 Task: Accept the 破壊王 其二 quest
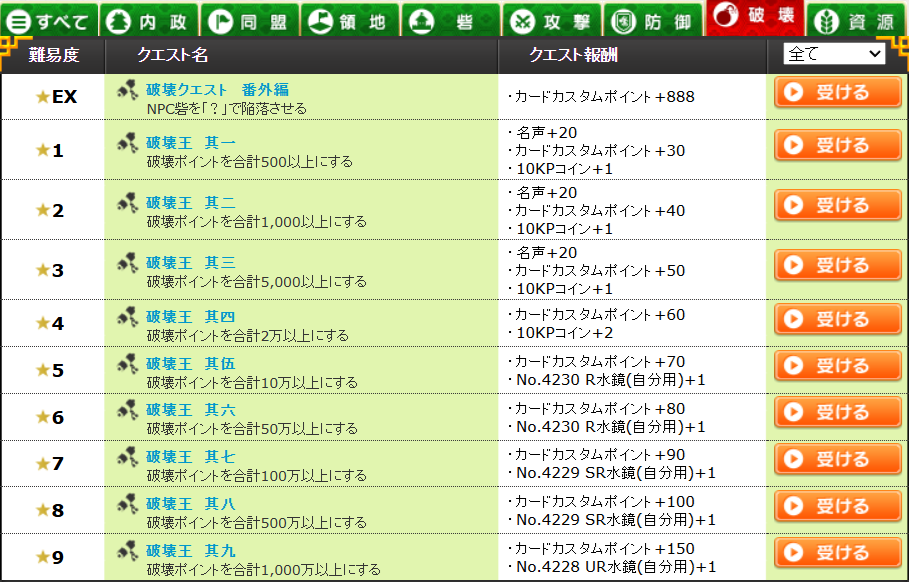click(x=837, y=205)
